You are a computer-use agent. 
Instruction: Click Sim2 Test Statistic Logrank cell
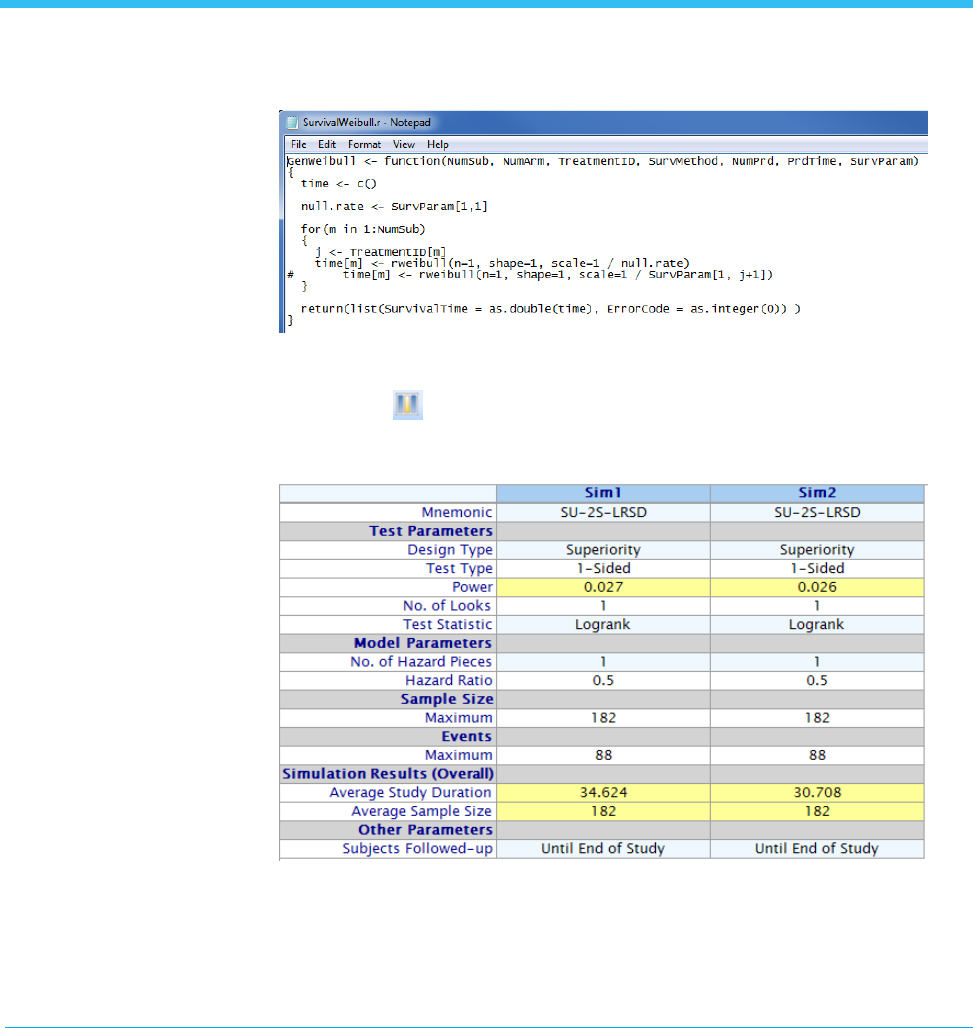coord(817,624)
